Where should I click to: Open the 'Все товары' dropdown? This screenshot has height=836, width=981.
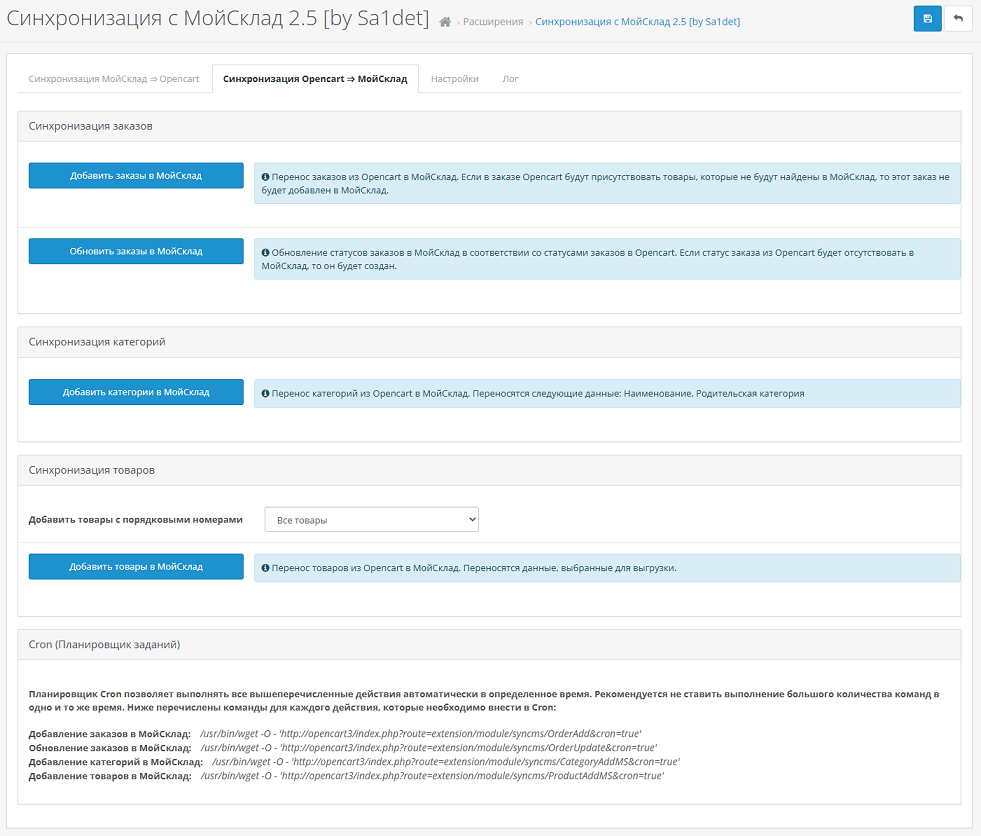click(372, 519)
